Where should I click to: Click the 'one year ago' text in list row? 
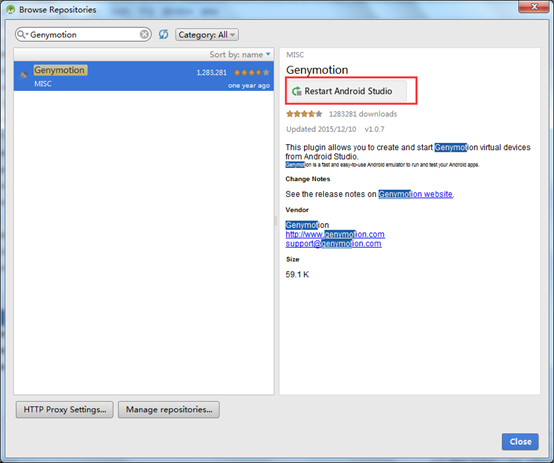[x=249, y=86]
